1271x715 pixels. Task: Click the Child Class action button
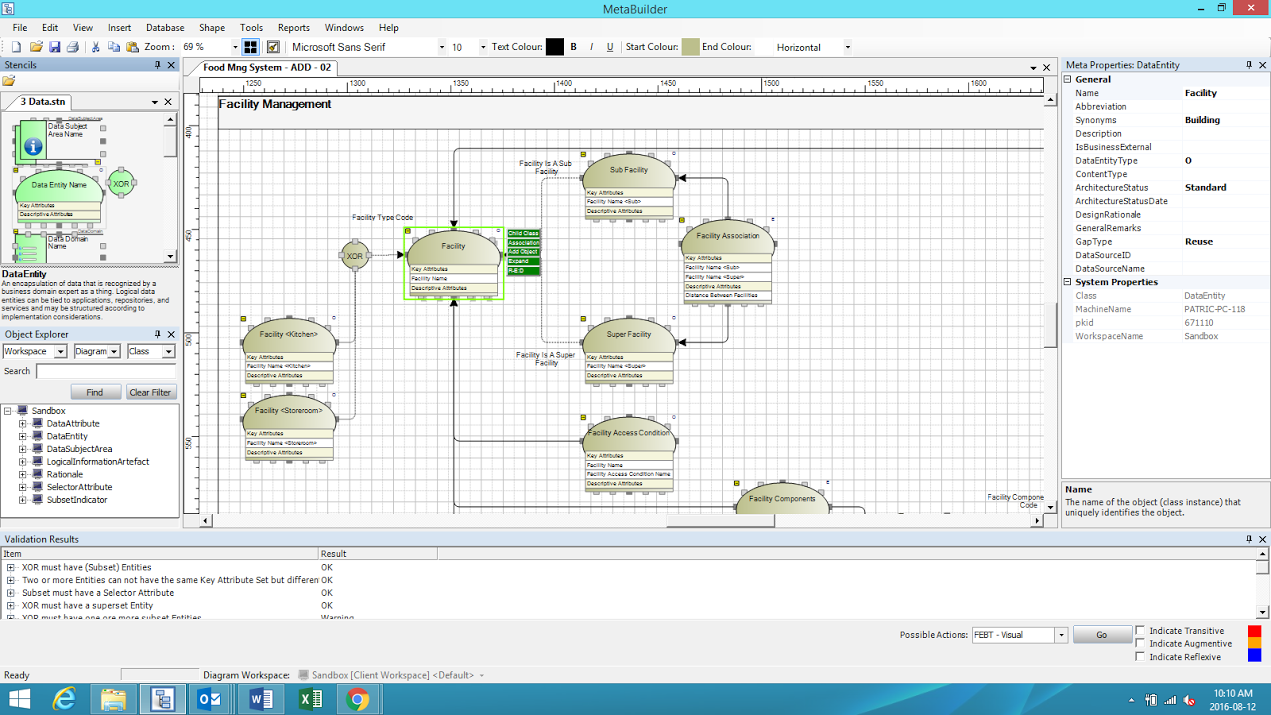click(x=523, y=234)
